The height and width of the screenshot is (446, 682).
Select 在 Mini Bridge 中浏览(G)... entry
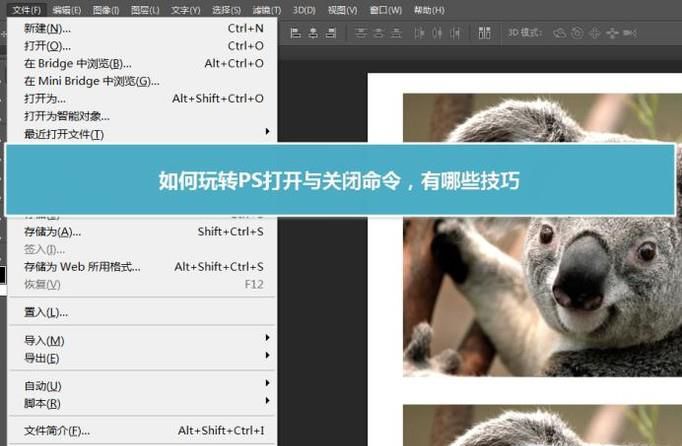(x=142, y=81)
